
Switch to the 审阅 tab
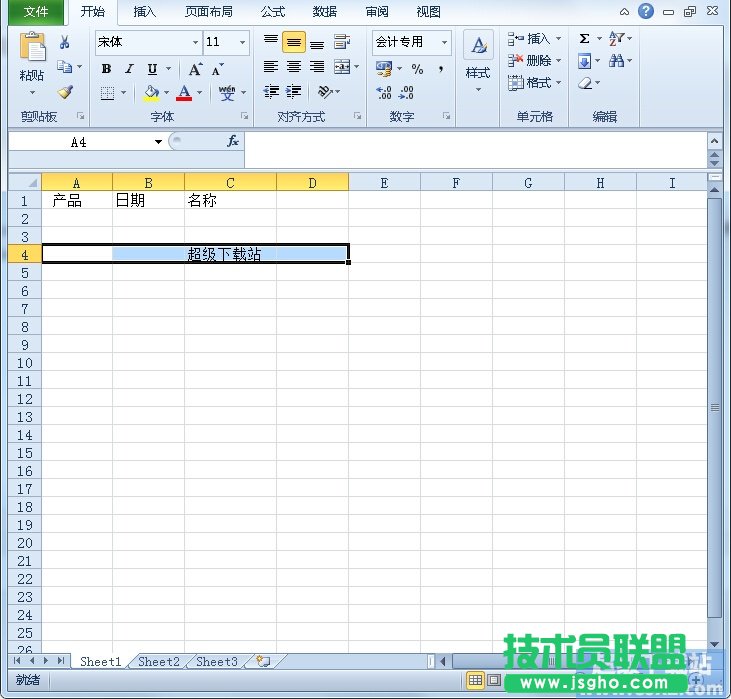coord(377,12)
